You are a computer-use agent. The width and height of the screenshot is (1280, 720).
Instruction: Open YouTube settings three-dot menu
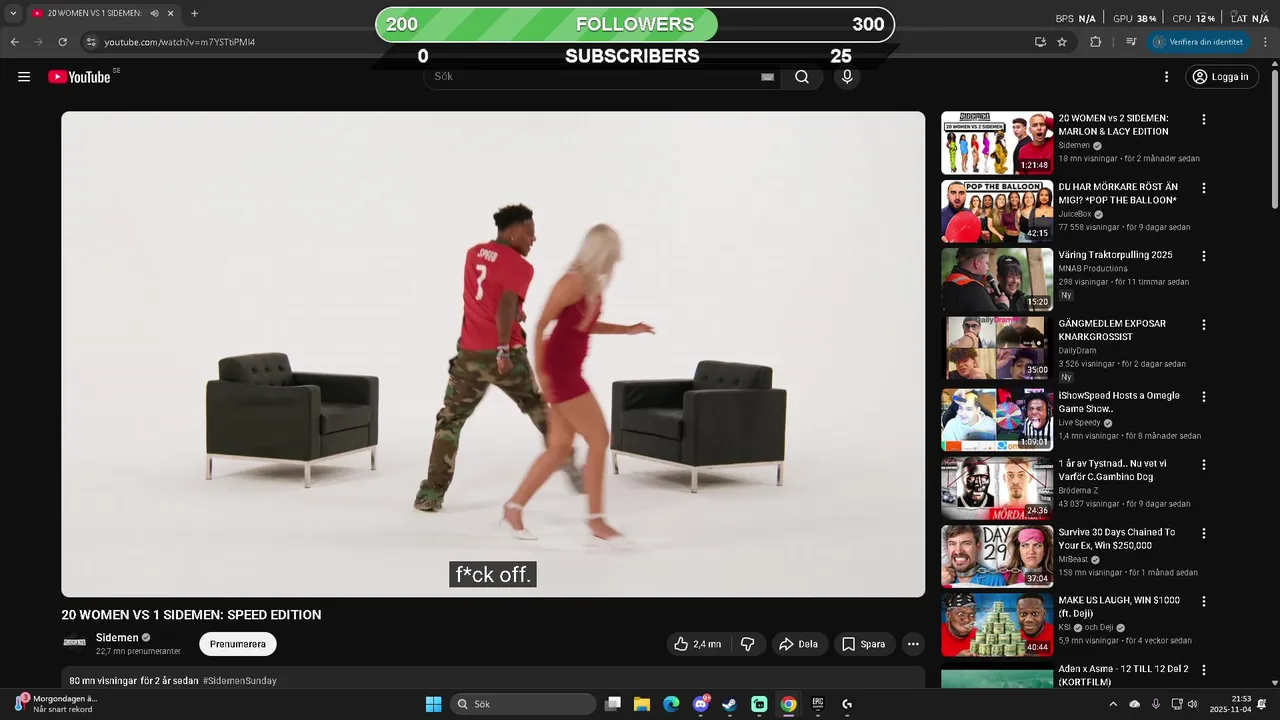(1166, 77)
